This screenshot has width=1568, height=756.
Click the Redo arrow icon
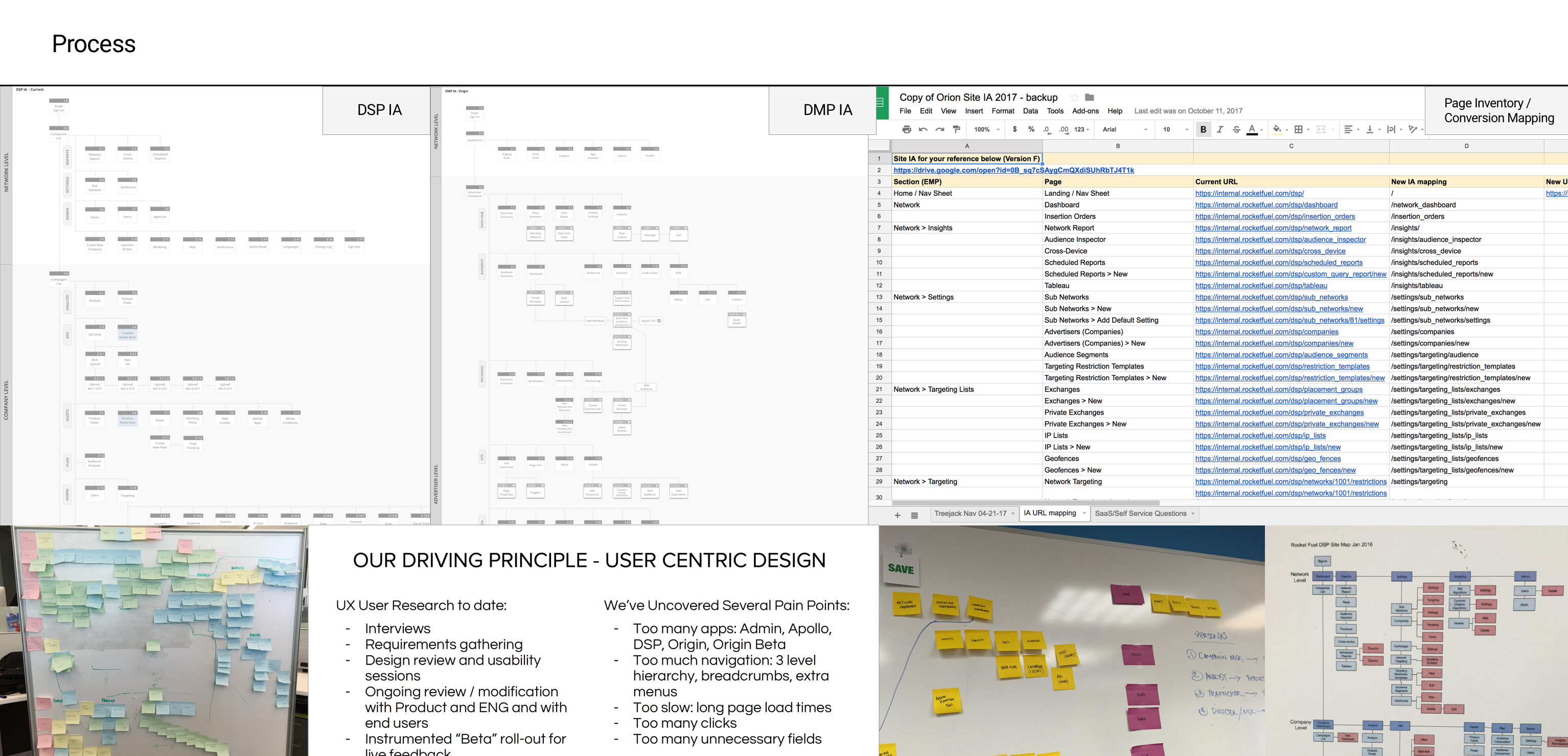coord(940,129)
